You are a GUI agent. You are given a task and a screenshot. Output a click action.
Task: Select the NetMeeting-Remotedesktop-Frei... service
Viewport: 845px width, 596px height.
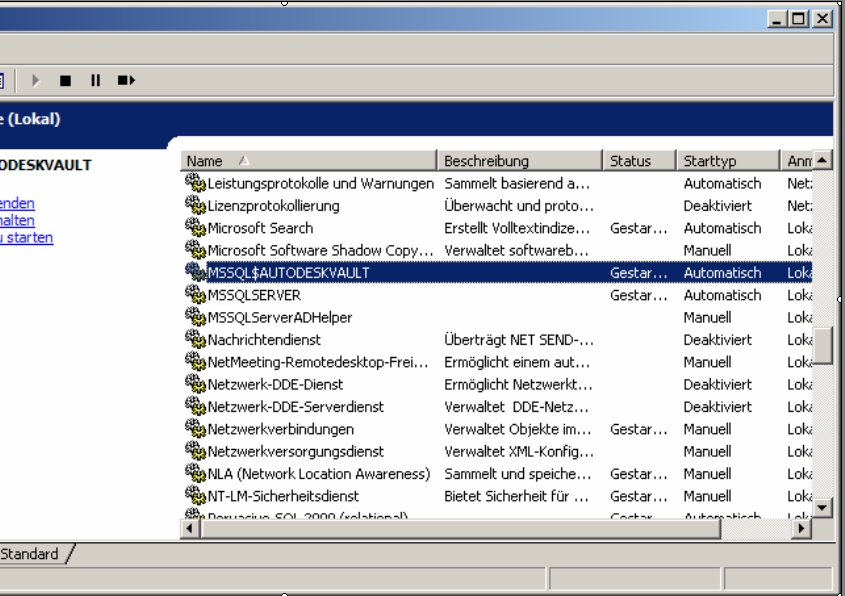pyautogui.click(x=318, y=363)
